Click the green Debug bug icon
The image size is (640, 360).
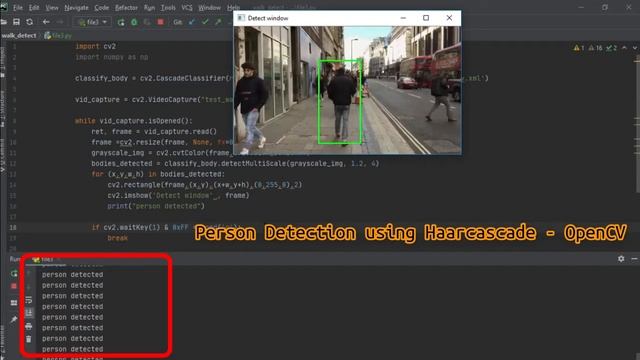coord(134,22)
